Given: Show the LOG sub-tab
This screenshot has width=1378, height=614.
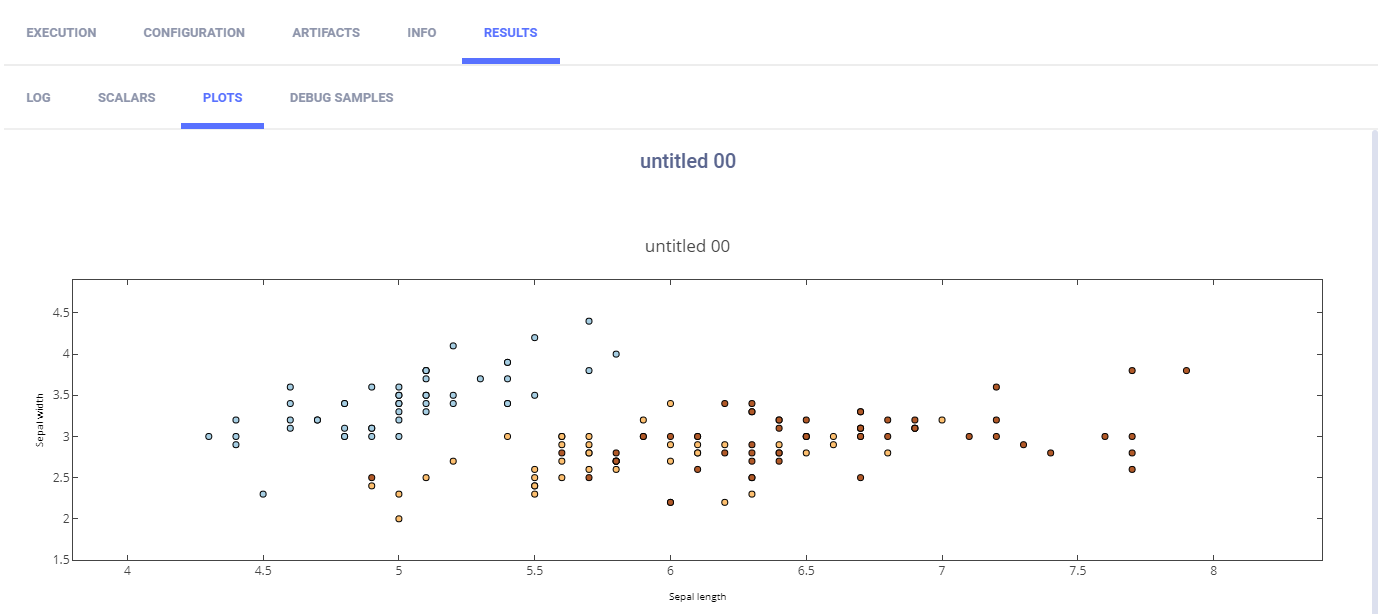Looking at the screenshot, I should pyautogui.click(x=38, y=98).
